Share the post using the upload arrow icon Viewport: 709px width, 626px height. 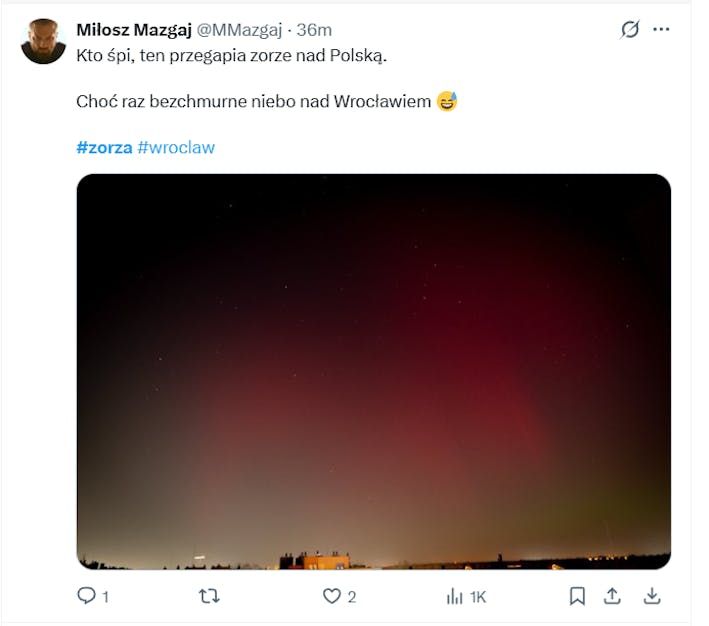click(x=613, y=596)
